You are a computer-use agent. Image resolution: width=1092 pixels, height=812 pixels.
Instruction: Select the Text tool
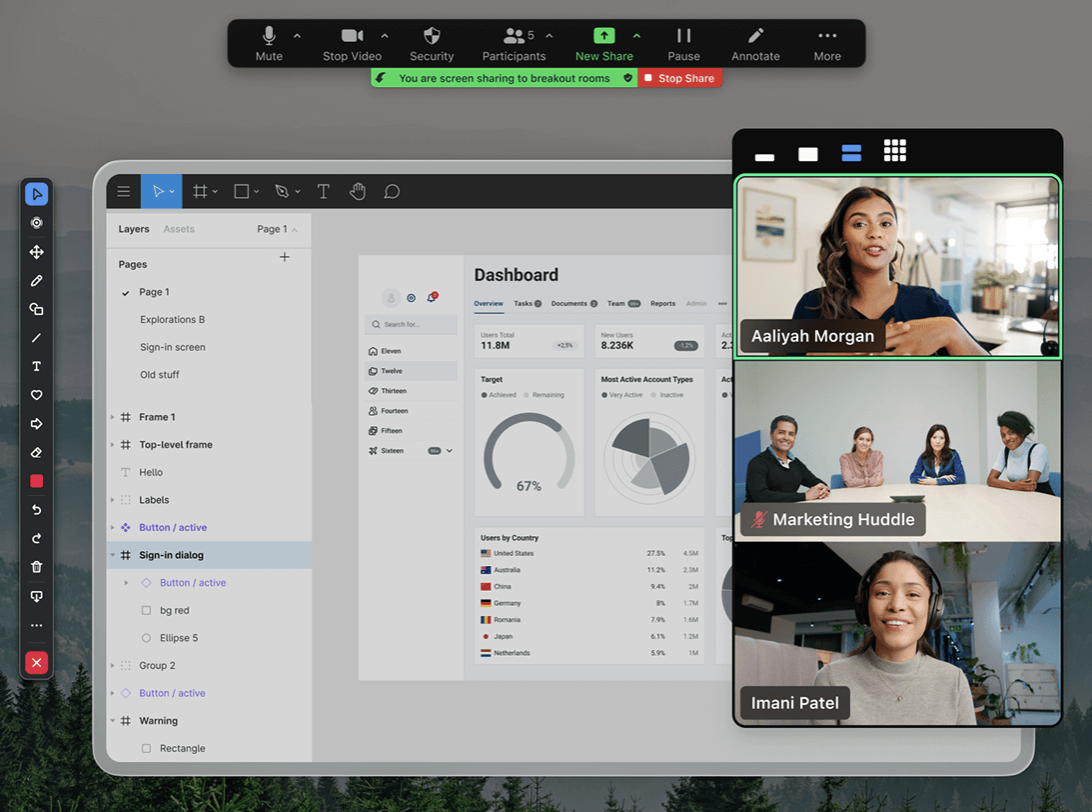pyautogui.click(x=323, y=190)
